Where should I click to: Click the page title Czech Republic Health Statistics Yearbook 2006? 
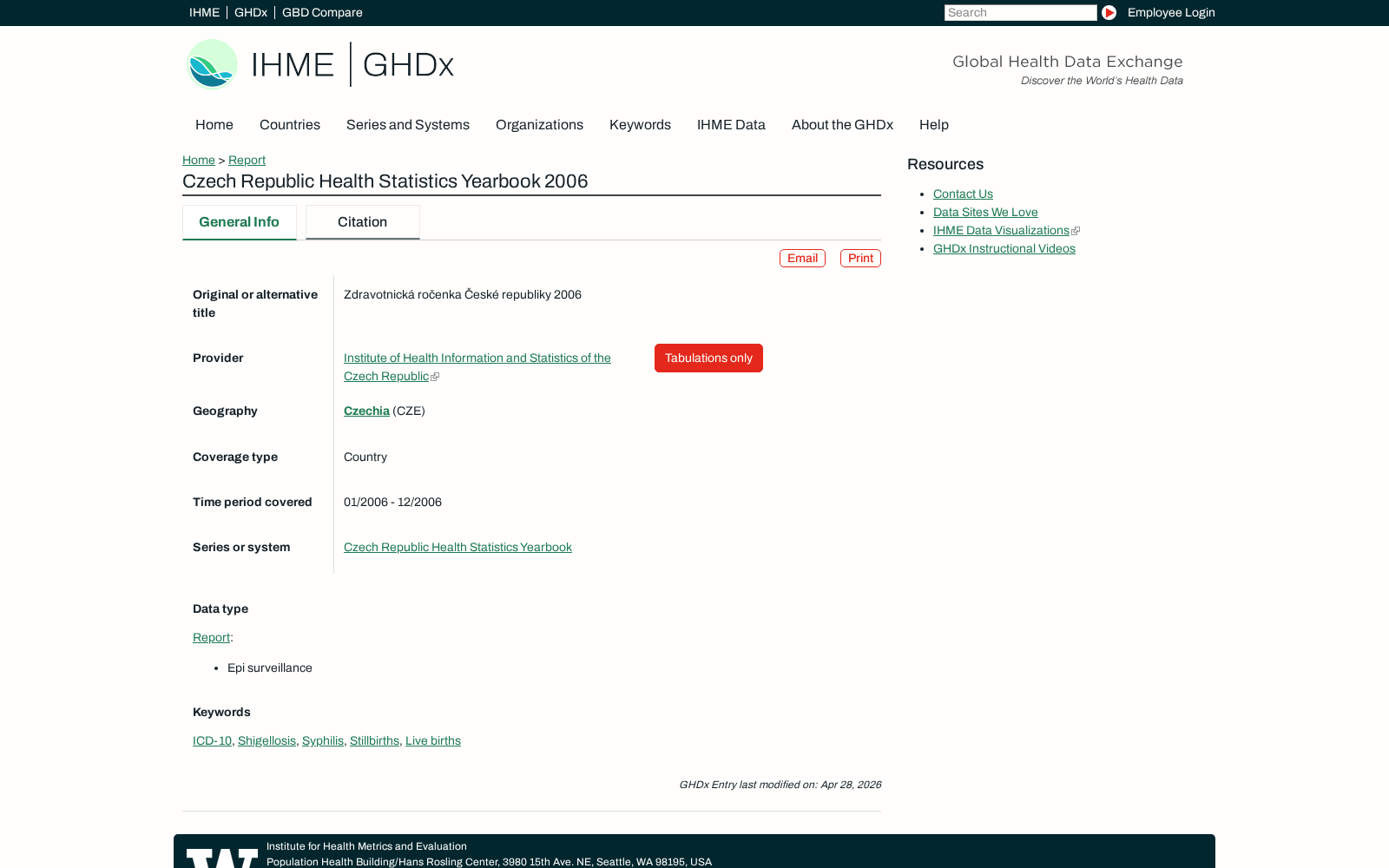pos(385,181)
